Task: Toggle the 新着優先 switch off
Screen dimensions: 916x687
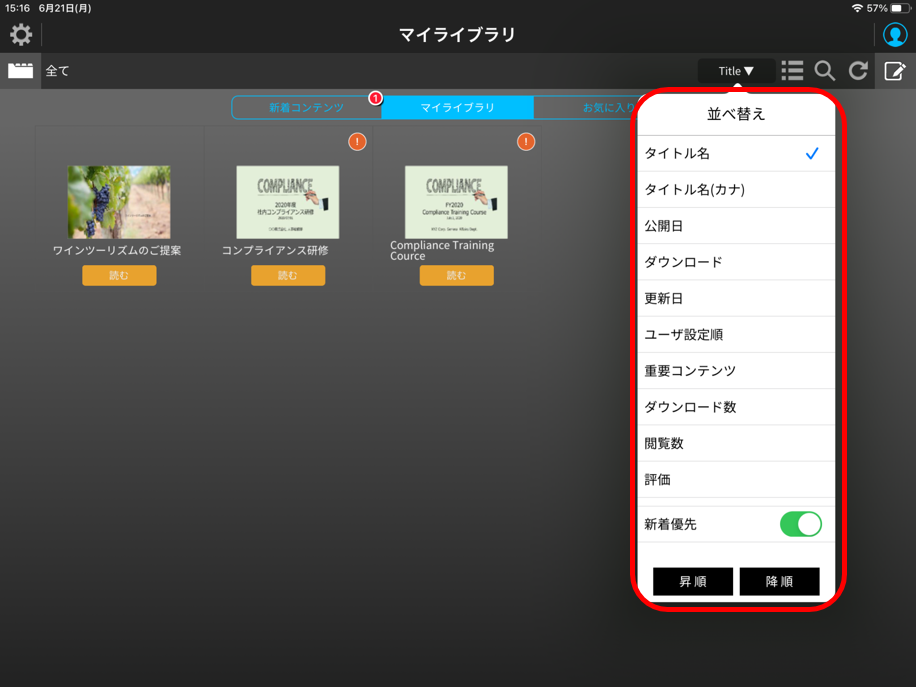Action: coord(800,524)
